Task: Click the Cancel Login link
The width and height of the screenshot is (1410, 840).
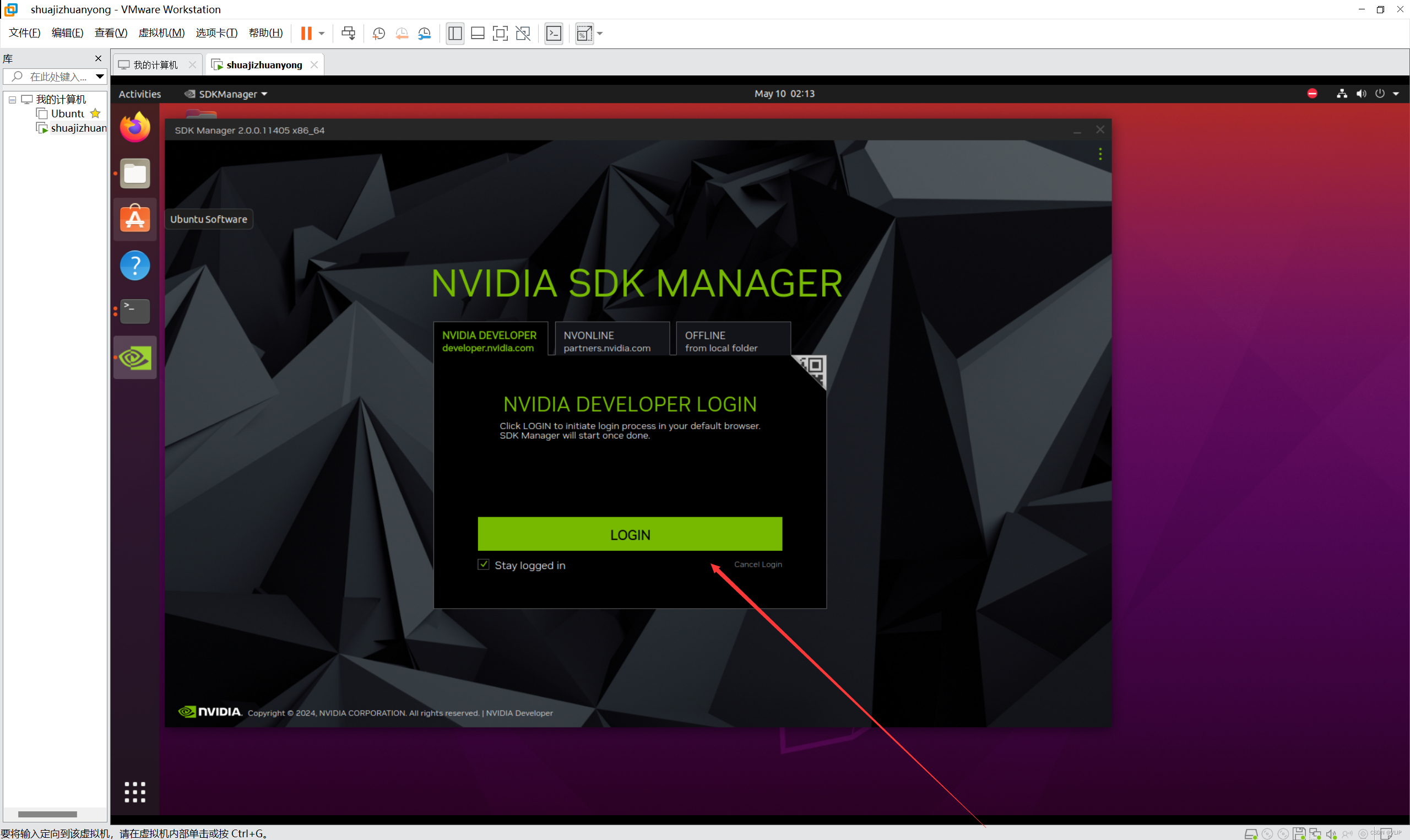Action: [758, 565]
